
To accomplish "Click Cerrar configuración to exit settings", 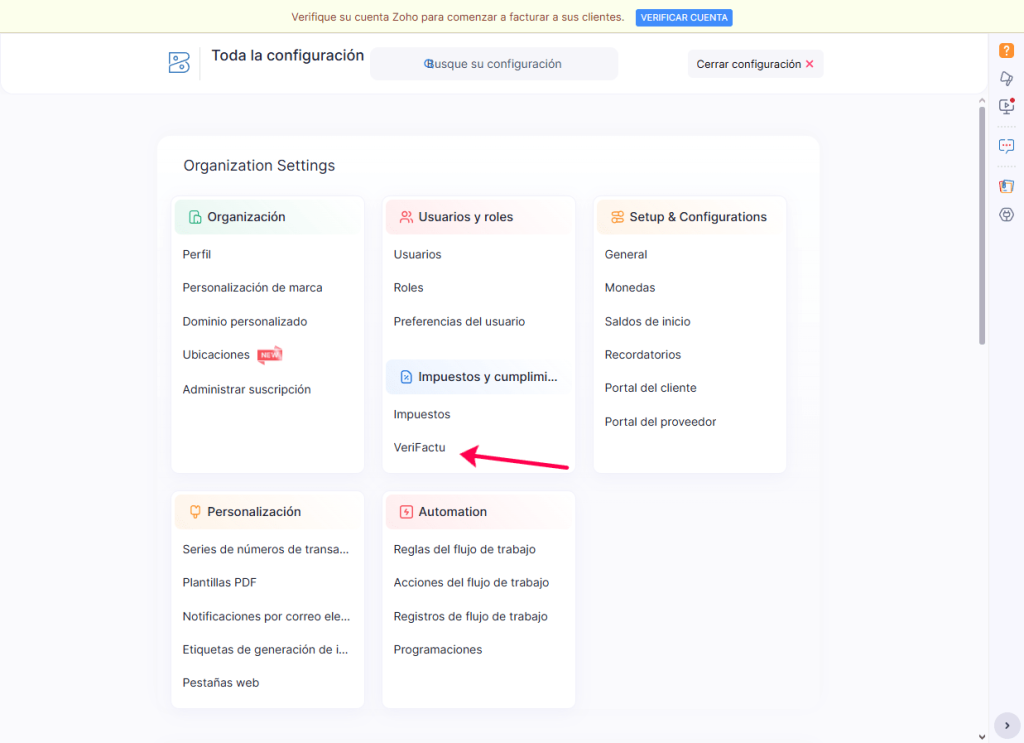I will coord(755,63).
